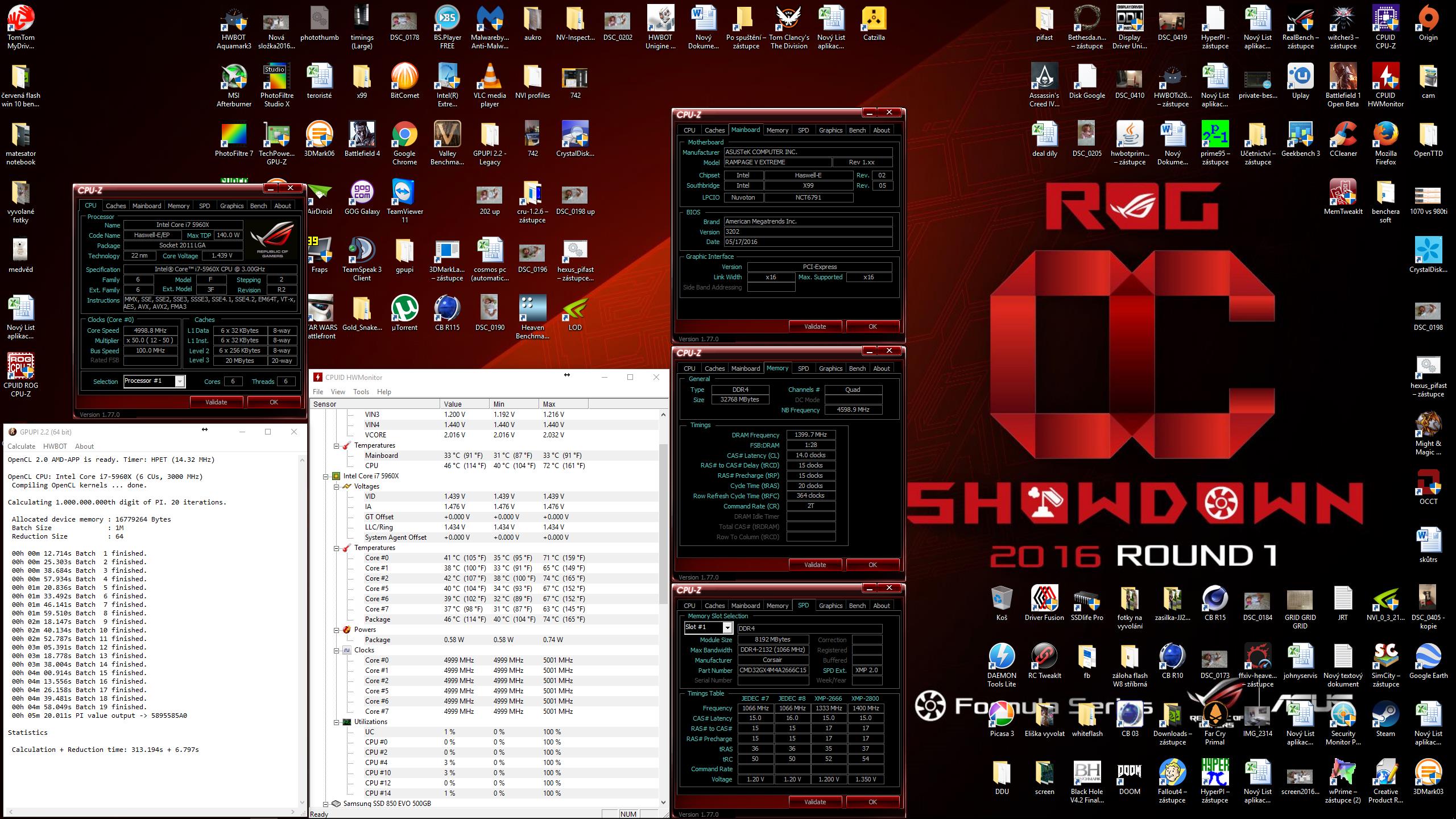Click the 4998.8 MHz Core Speed value
Viewport: 1456px width, 819px height.
(x=150, y=330)
